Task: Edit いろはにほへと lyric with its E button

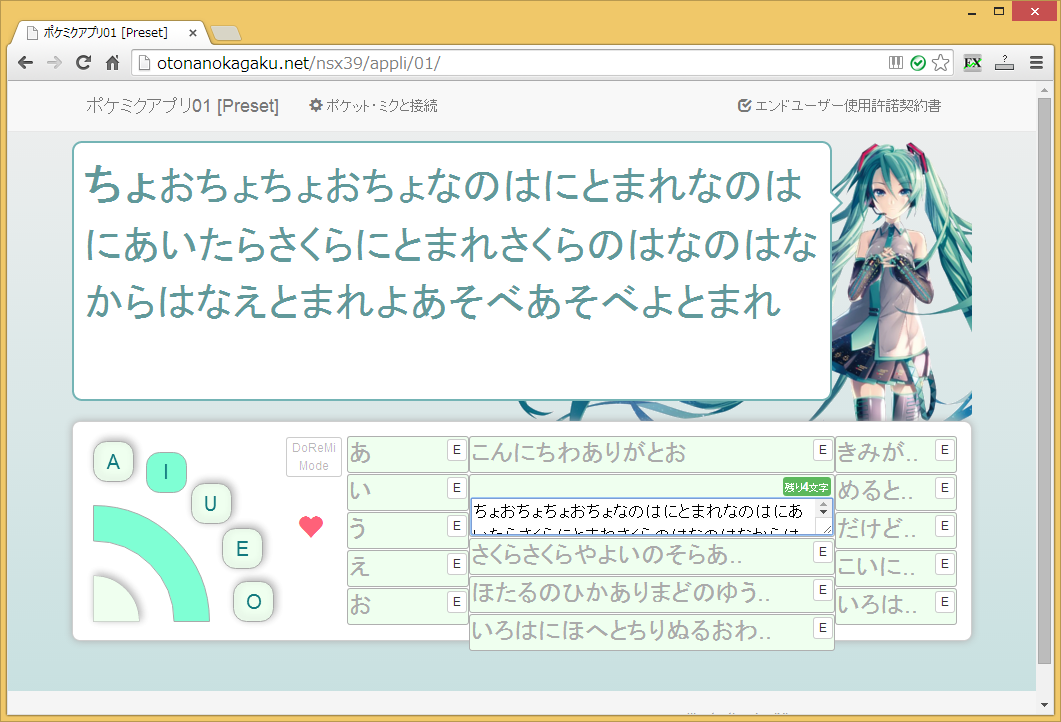Action: pos(823,628)
